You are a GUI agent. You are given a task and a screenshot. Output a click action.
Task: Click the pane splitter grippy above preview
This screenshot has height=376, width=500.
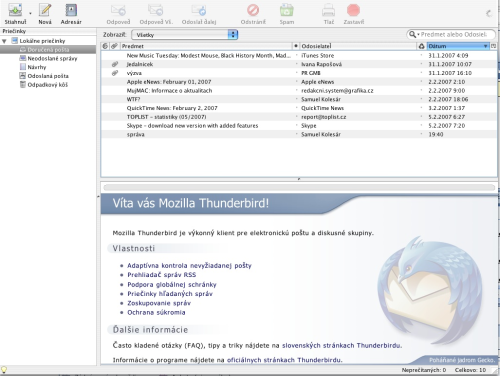[x=299, y=179]
